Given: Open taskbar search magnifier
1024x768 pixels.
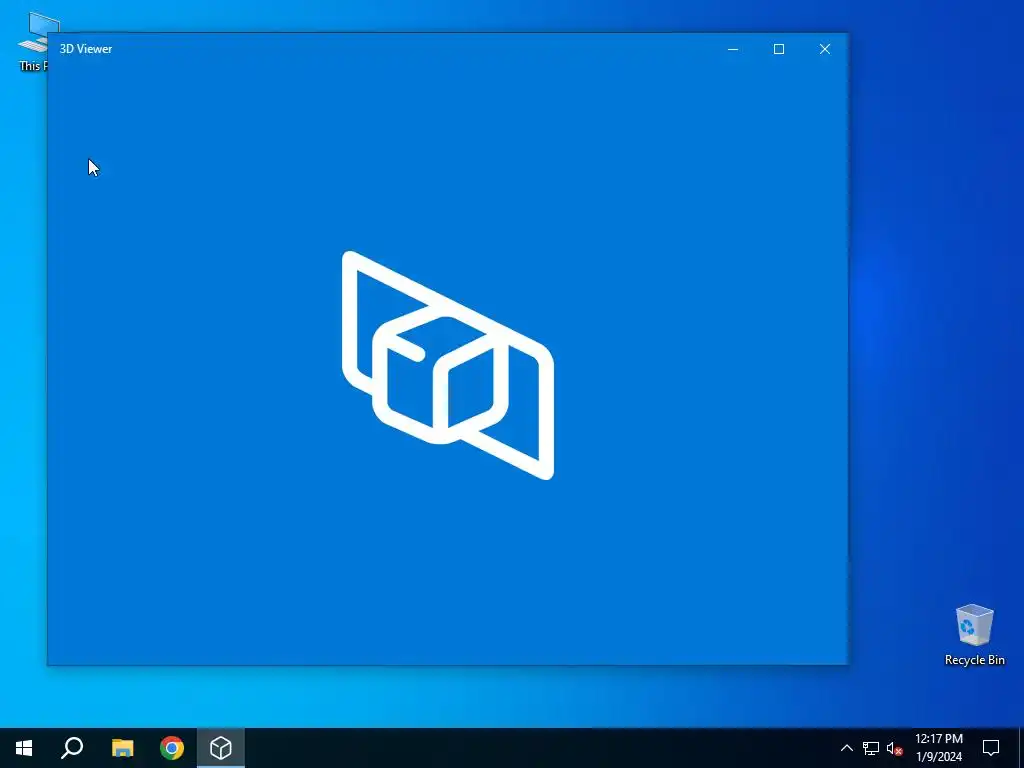Looking at the screenshot, I should click(x=72, y=748).
